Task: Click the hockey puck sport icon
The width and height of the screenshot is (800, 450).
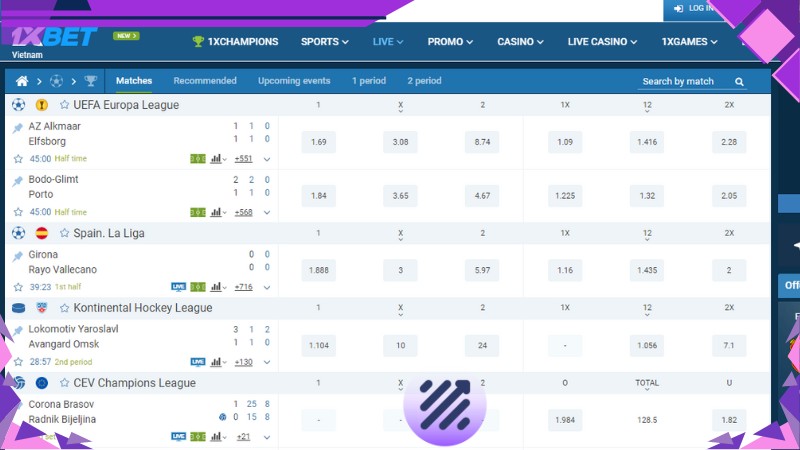Action: click(18, 308)
